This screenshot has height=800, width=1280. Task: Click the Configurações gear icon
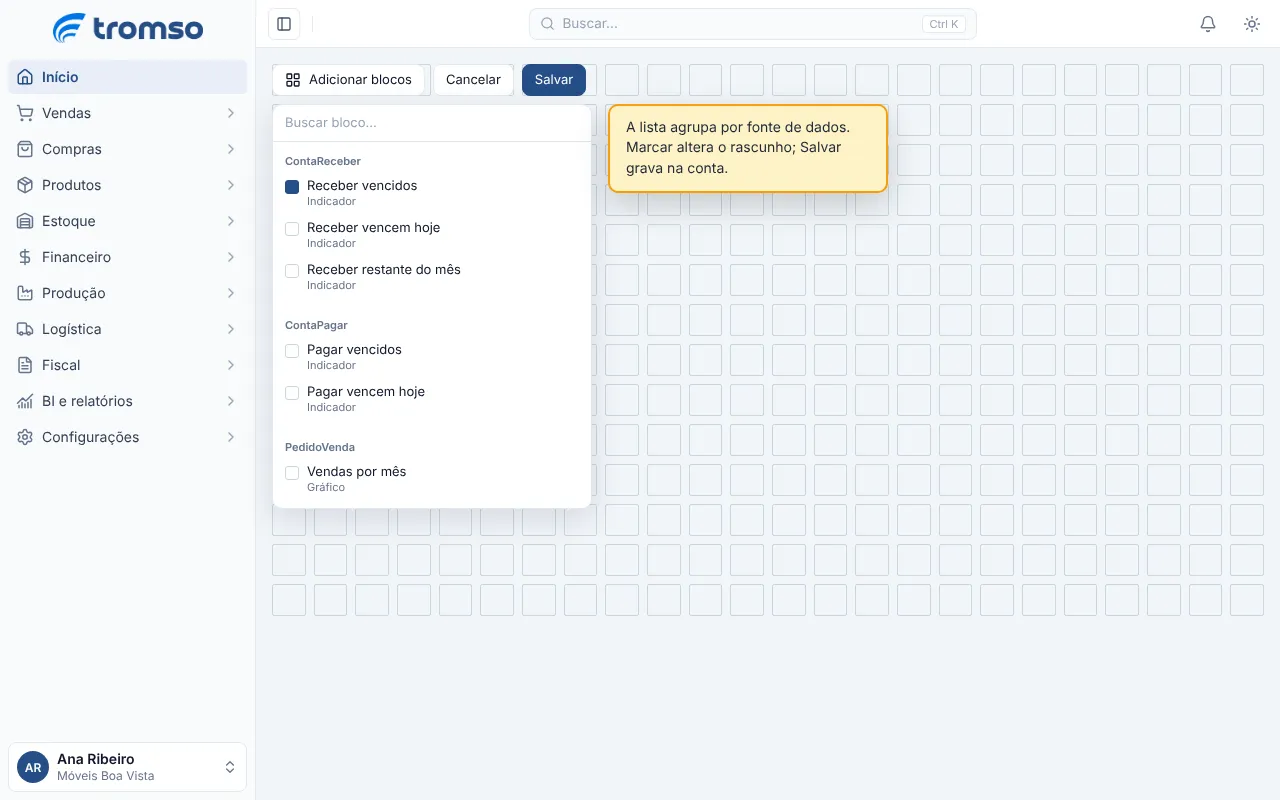[25, 437]
